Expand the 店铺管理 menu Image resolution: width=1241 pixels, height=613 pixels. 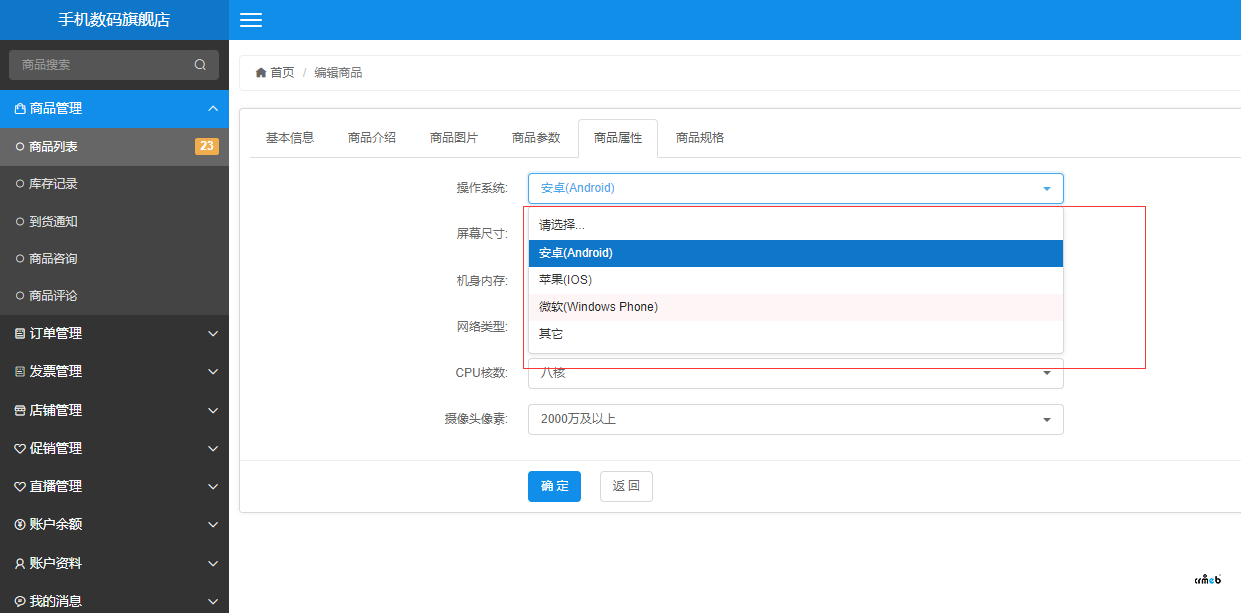213,410
